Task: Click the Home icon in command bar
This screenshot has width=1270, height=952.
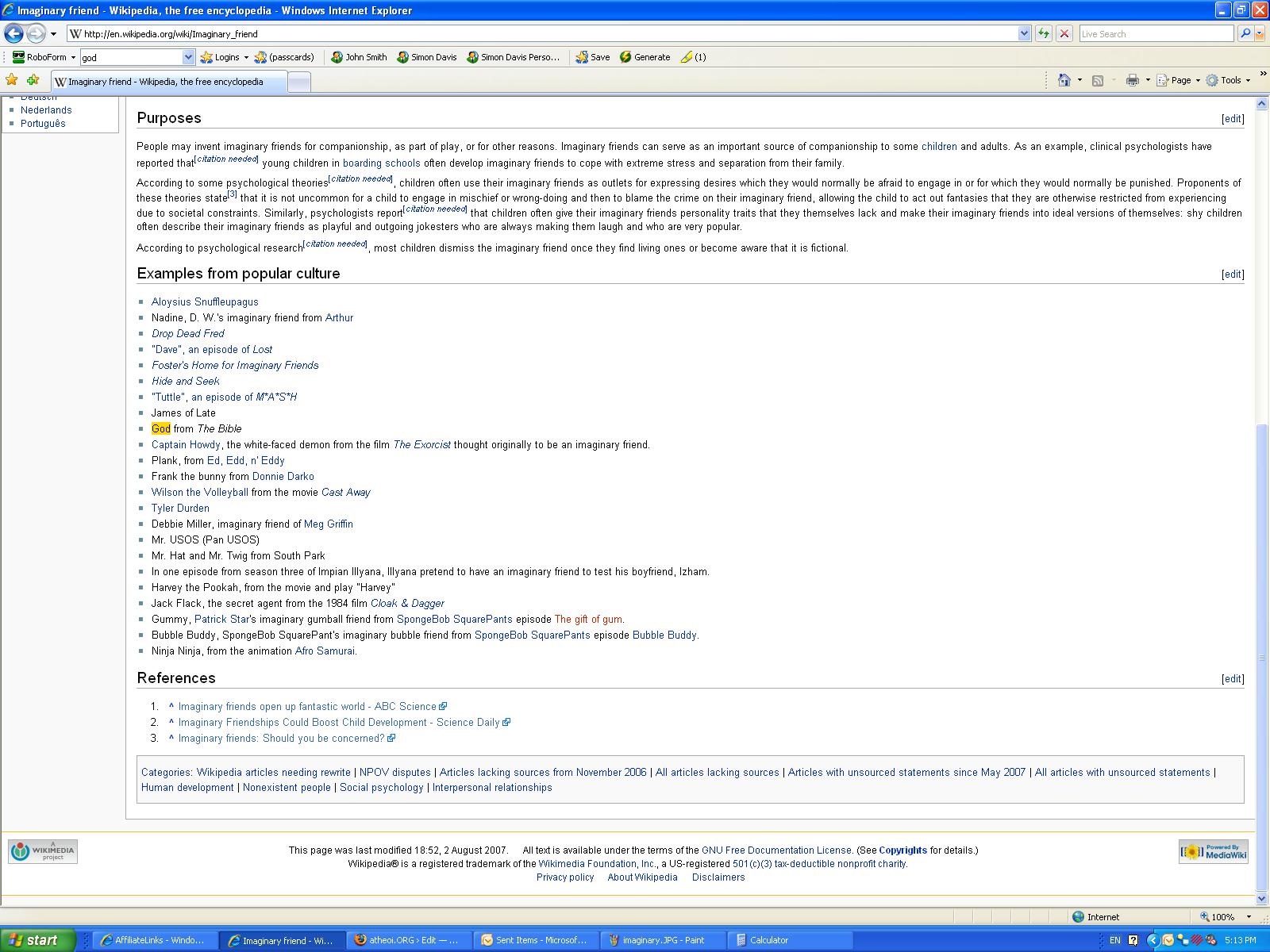Action: pos(1064,80)
